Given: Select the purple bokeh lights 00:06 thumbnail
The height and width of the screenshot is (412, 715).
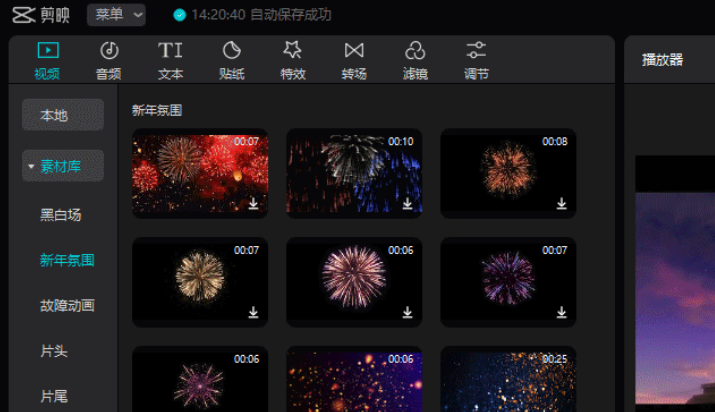Looking at the screenshot, I should click(354, 379).
